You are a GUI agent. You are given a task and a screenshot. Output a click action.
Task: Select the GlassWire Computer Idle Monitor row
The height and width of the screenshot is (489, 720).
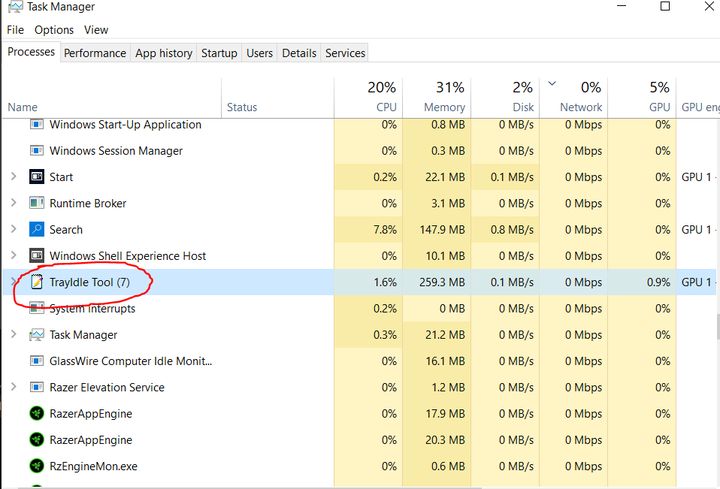(x=130, y=361)
